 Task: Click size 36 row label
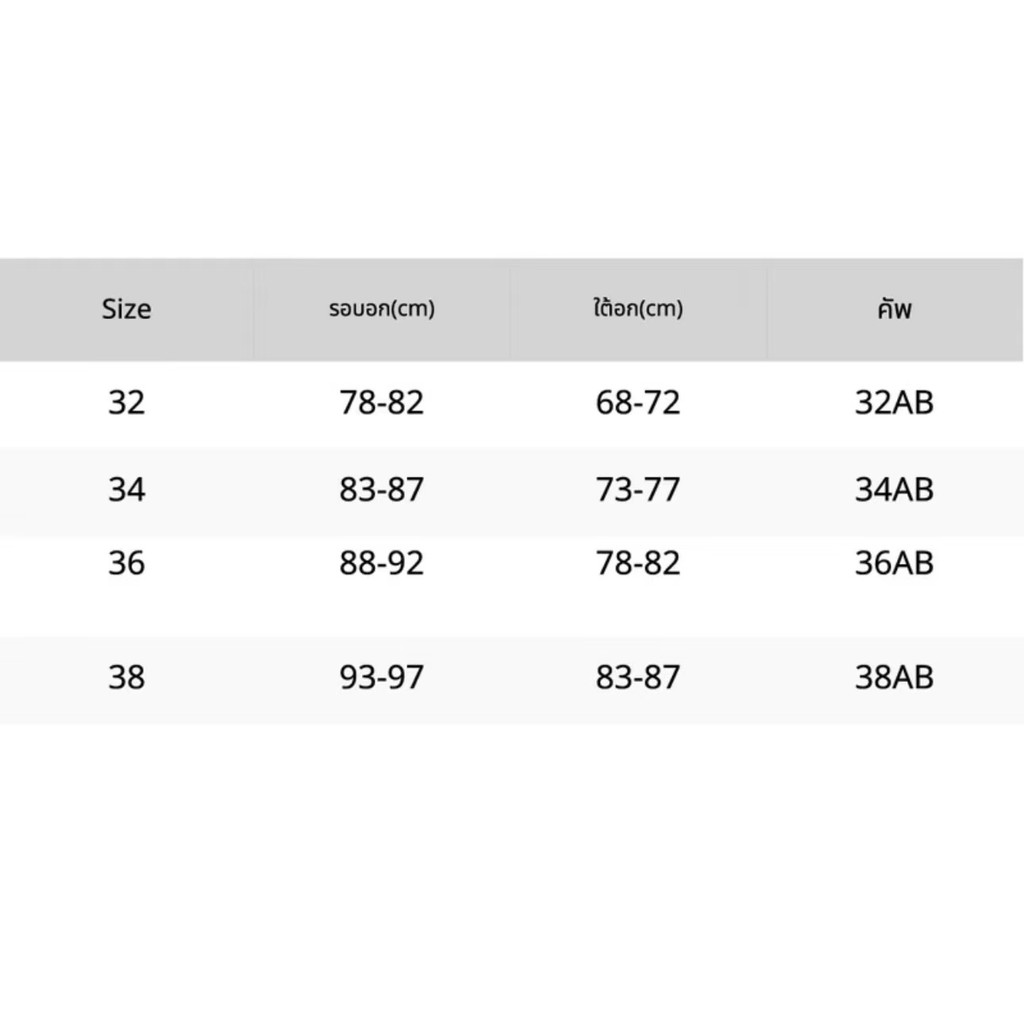(x=126, y=563)
